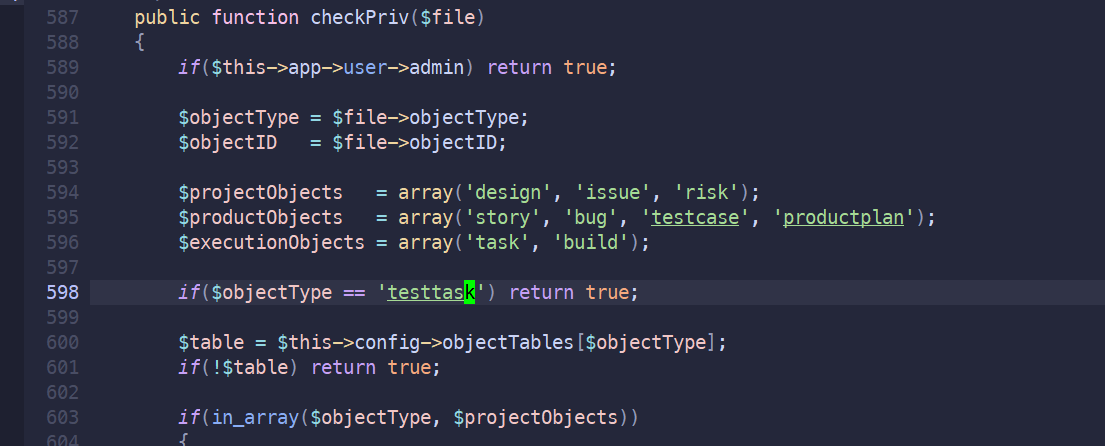The height and width of the screenshot is (446, 1105).
Task: Select line number 603 in the gutter
Action: [63, 416]
